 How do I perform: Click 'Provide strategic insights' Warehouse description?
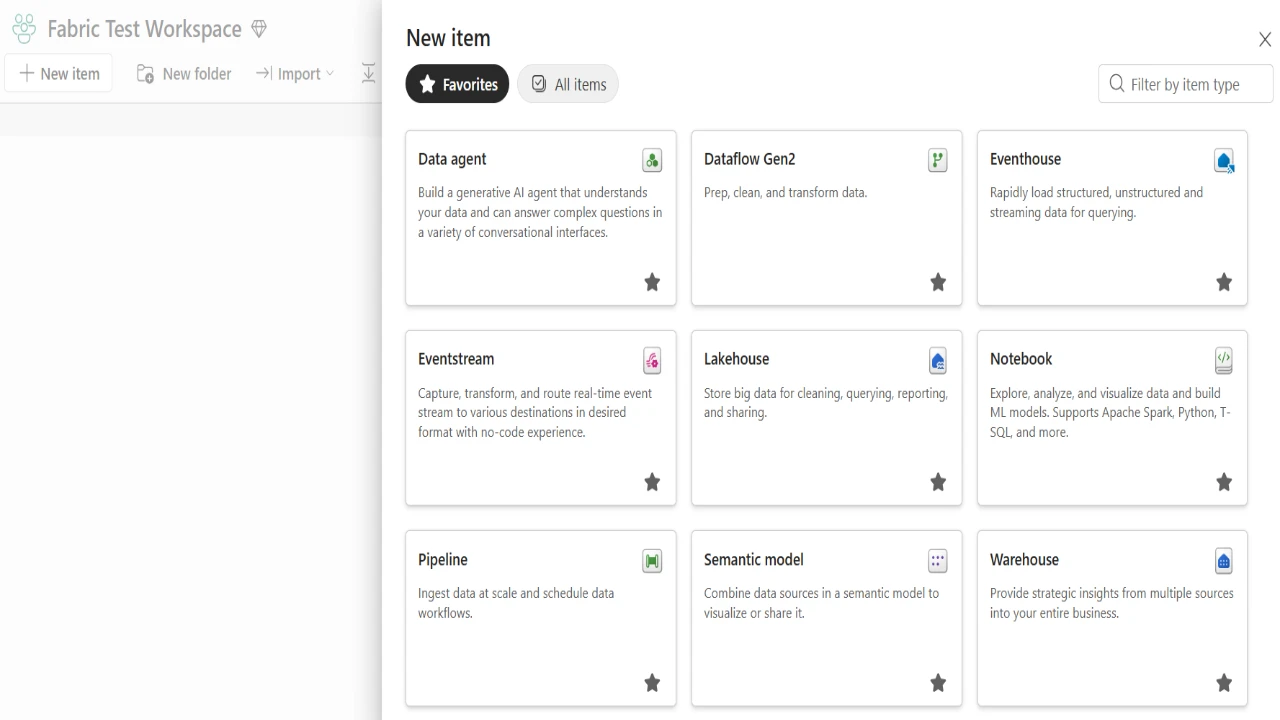click(x=1112, y=603)
